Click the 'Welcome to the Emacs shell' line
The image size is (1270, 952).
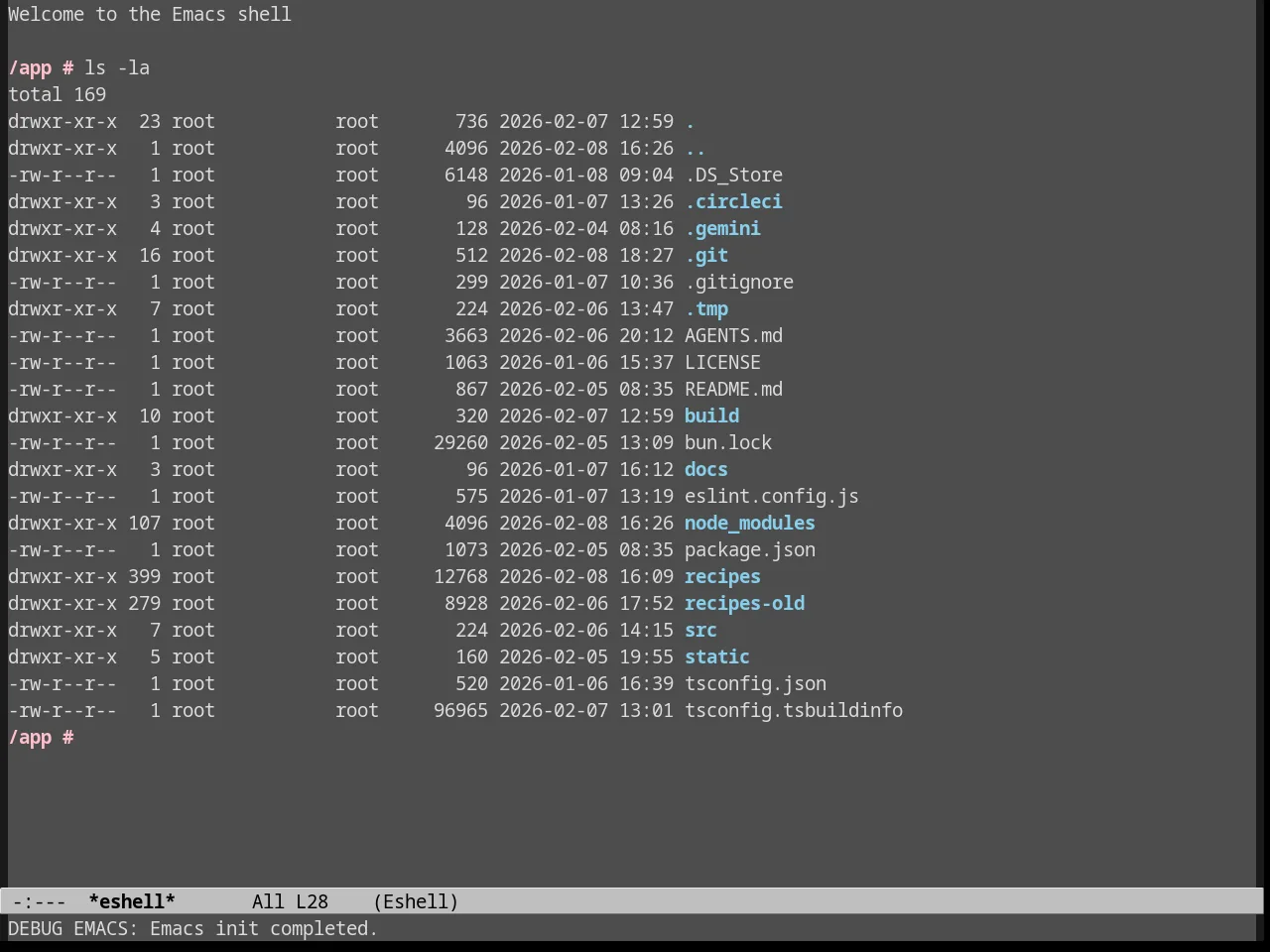150,14
